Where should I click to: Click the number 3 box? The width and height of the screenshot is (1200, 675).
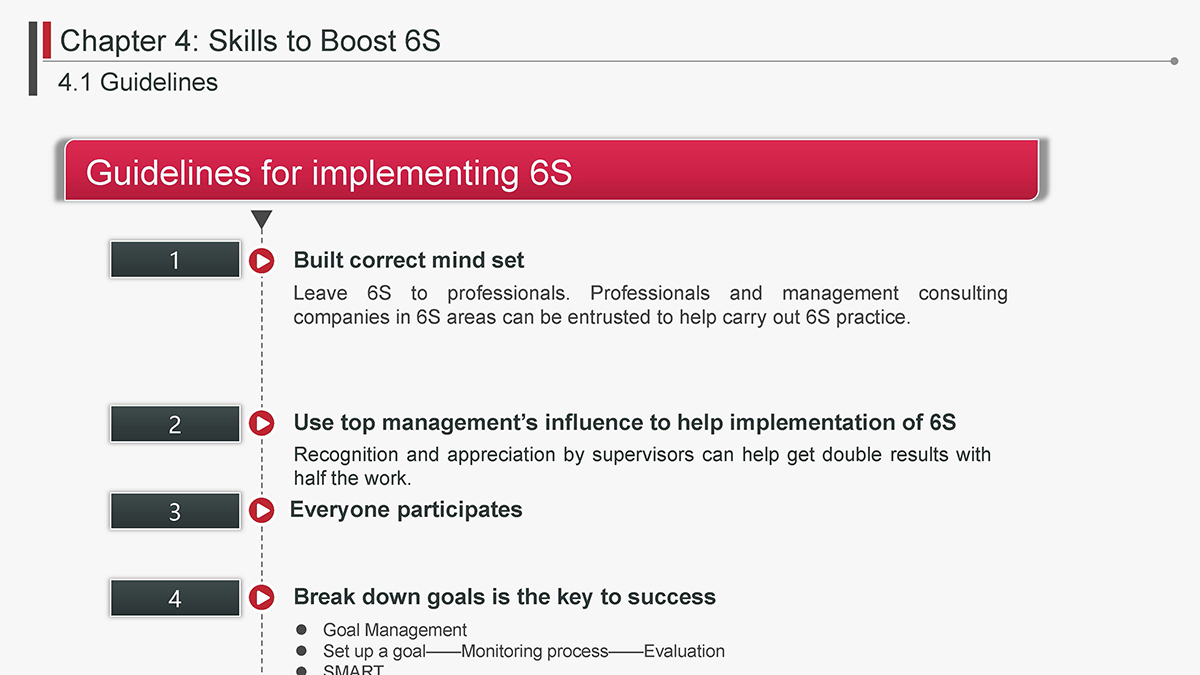click(175, 511)
